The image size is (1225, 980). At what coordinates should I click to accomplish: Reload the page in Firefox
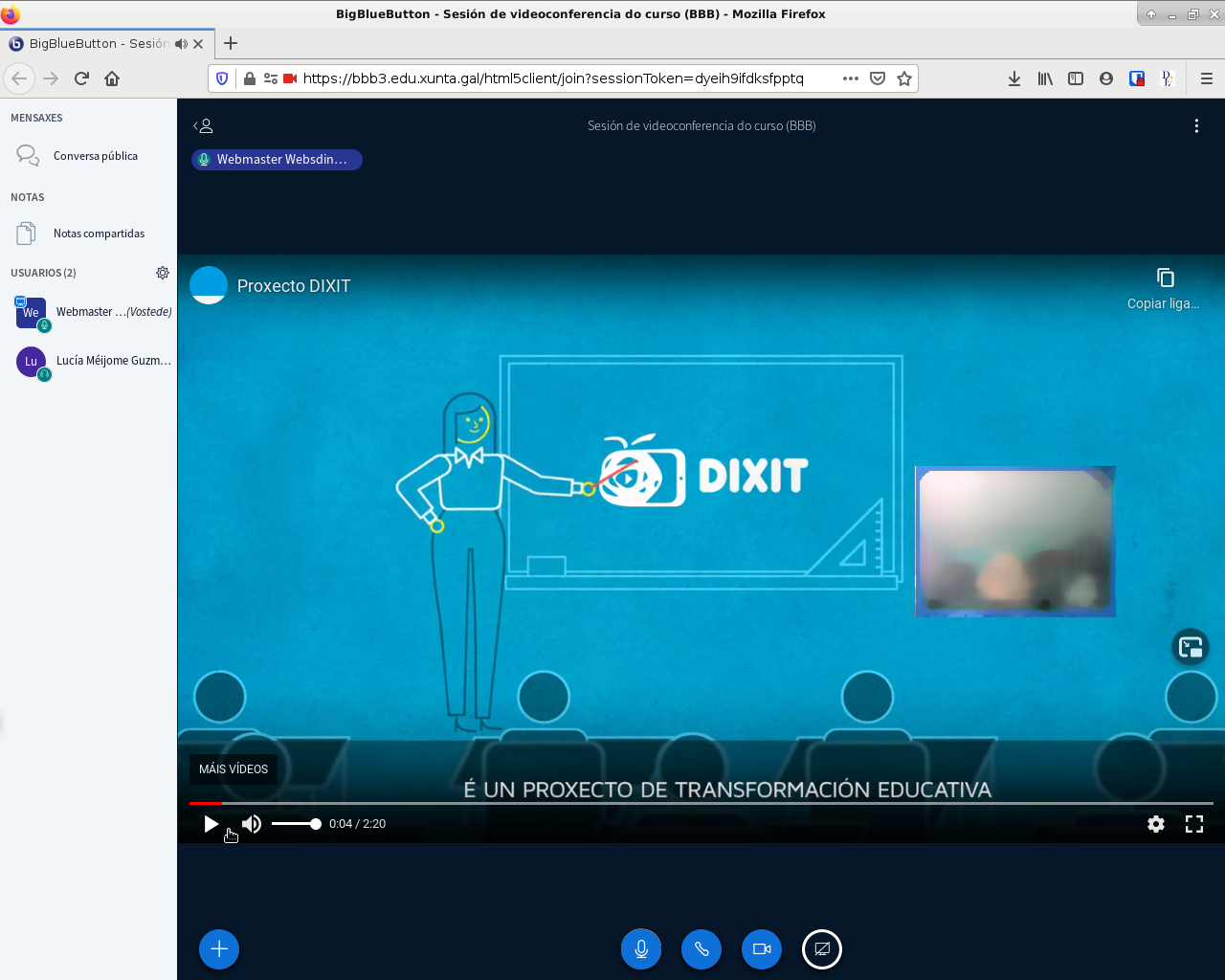point(82,78)
